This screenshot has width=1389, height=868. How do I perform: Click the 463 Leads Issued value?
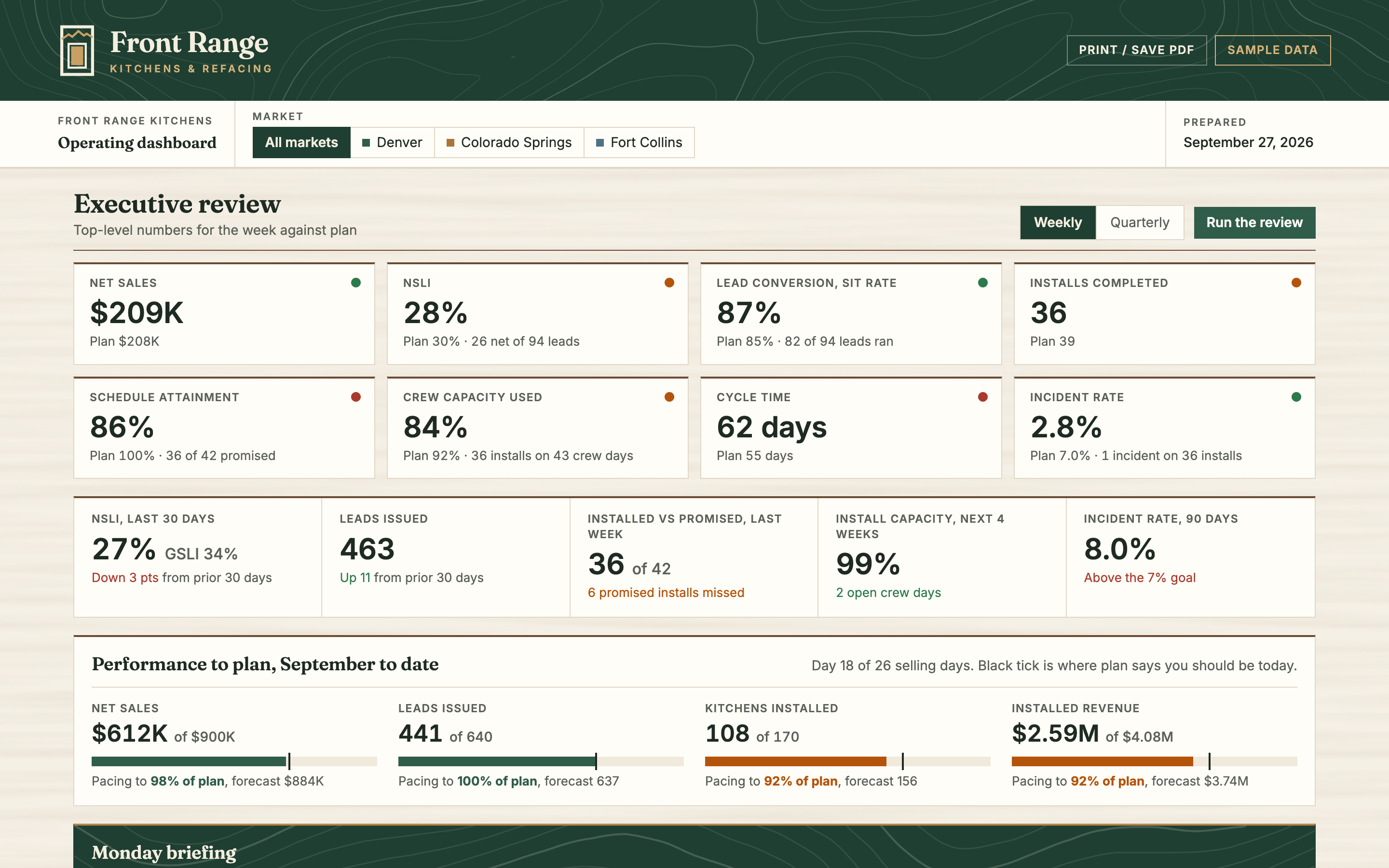pos(368,549)
